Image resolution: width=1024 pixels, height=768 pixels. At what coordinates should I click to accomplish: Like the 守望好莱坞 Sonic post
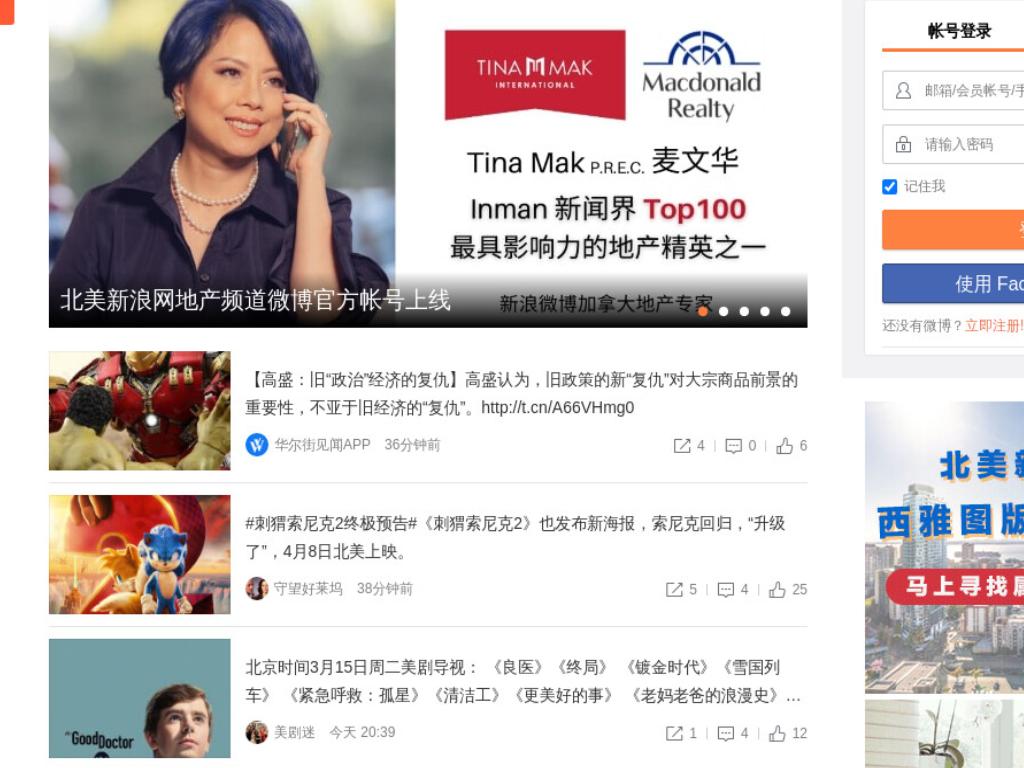click(776, 590)
